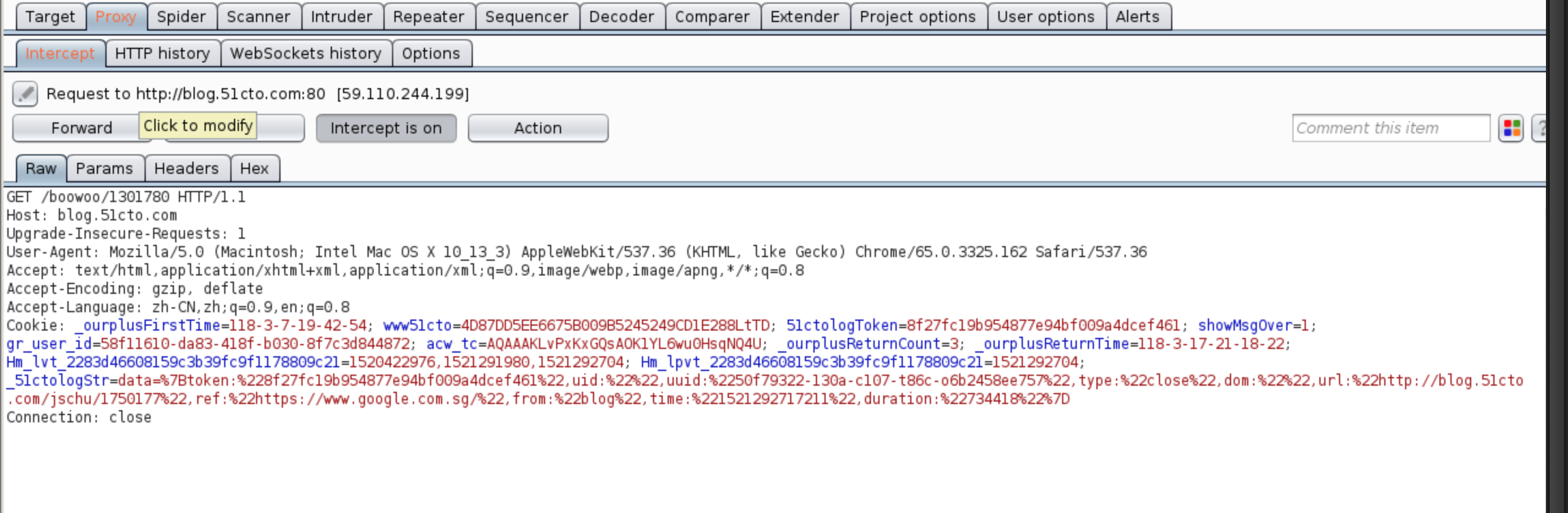Viewport: 1568px width, 513px height.
Task: Switch to the Target tab
Action: pyautogui.click(x=50, y=17)
